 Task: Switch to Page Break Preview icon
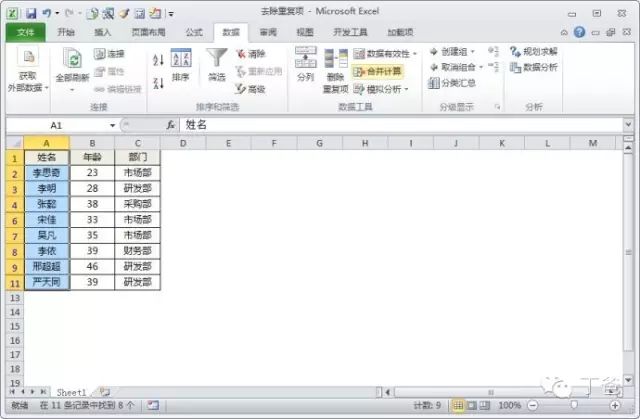tap(484, 405)
